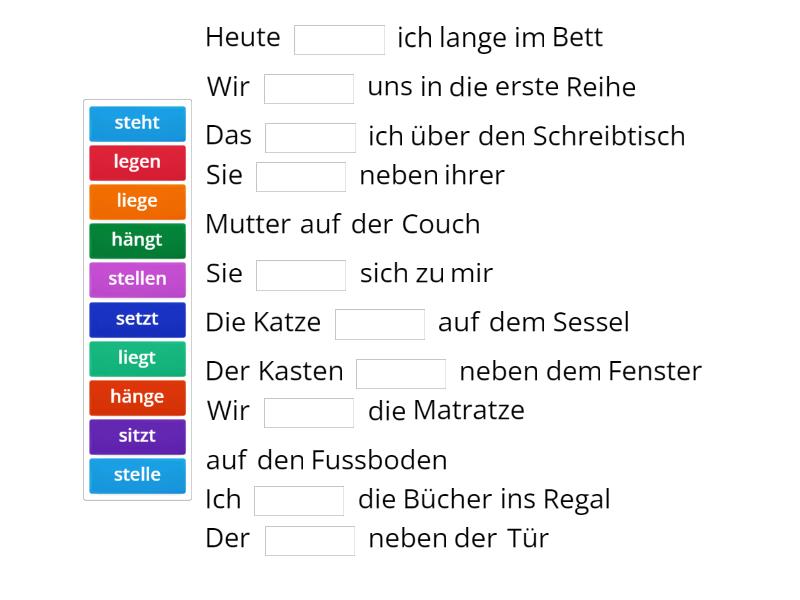Click the blank in "Sie __ neben ihrer"

[301, 176]
